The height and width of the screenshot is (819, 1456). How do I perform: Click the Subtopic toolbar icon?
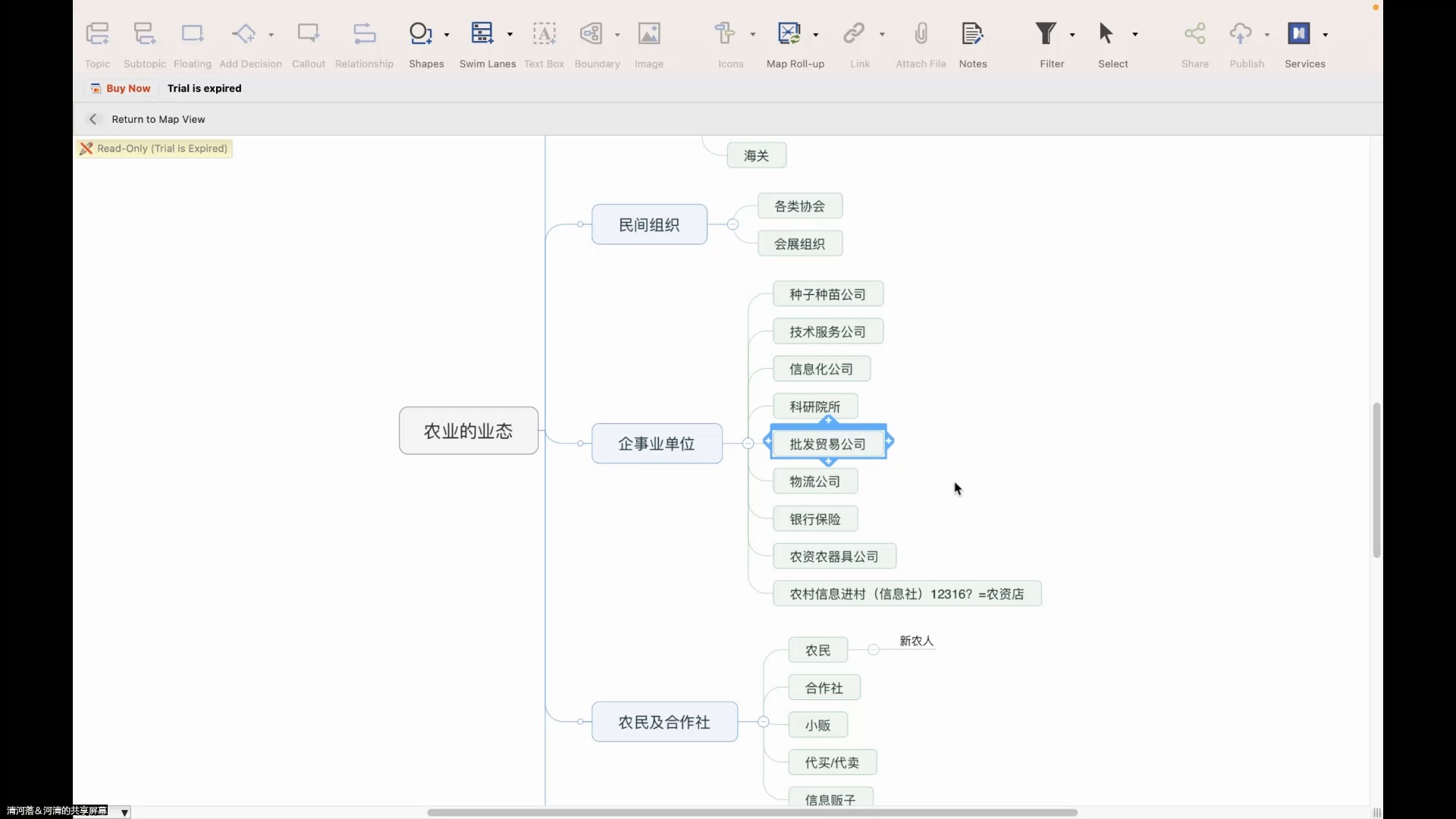click(144, 34)
